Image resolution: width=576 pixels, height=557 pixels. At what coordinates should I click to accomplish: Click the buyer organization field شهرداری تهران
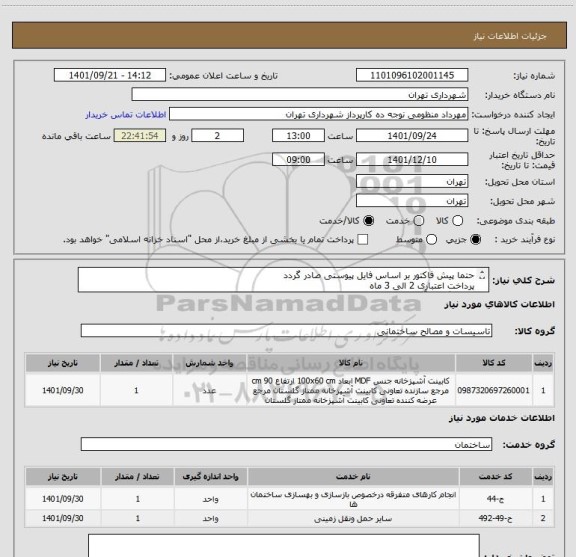(x=300, y=95)
